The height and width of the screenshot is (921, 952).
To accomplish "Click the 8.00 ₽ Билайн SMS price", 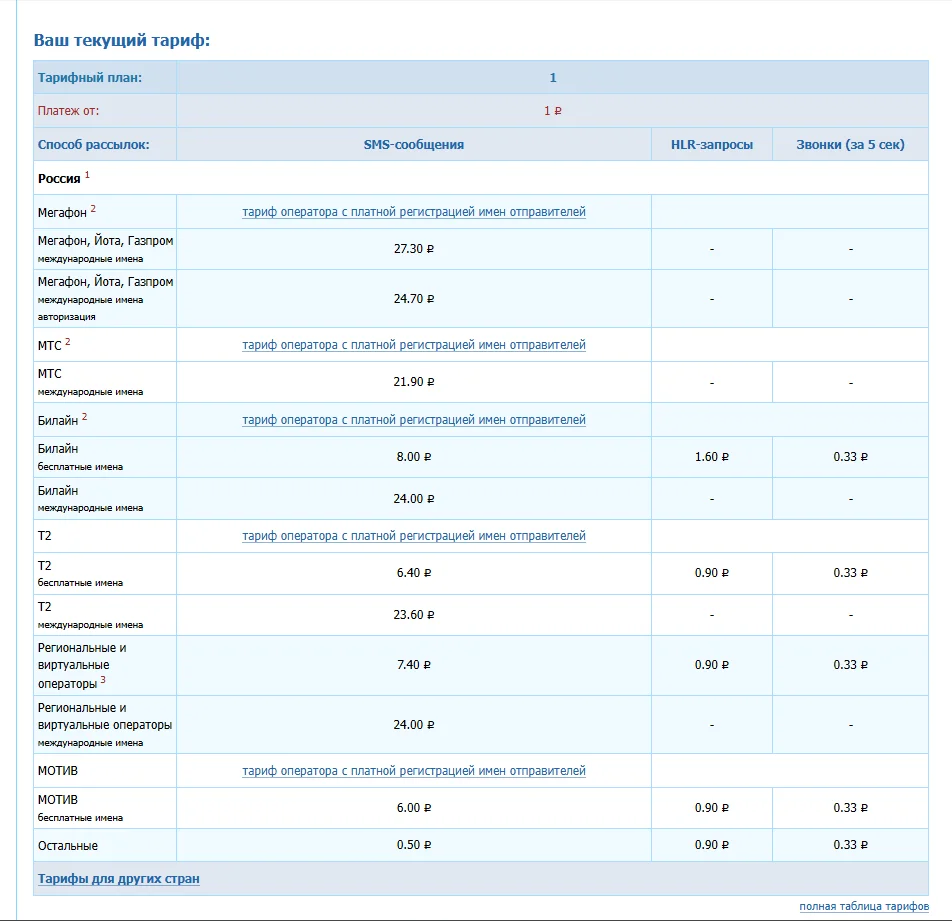I will click(x=413, y=457).
